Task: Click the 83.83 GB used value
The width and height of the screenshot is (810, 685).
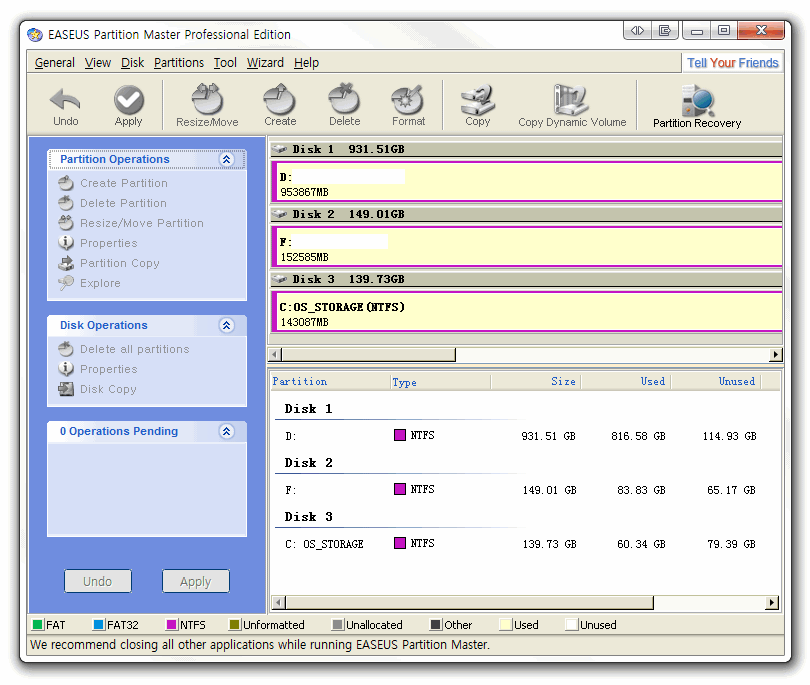Action: (x=641, y=490)
